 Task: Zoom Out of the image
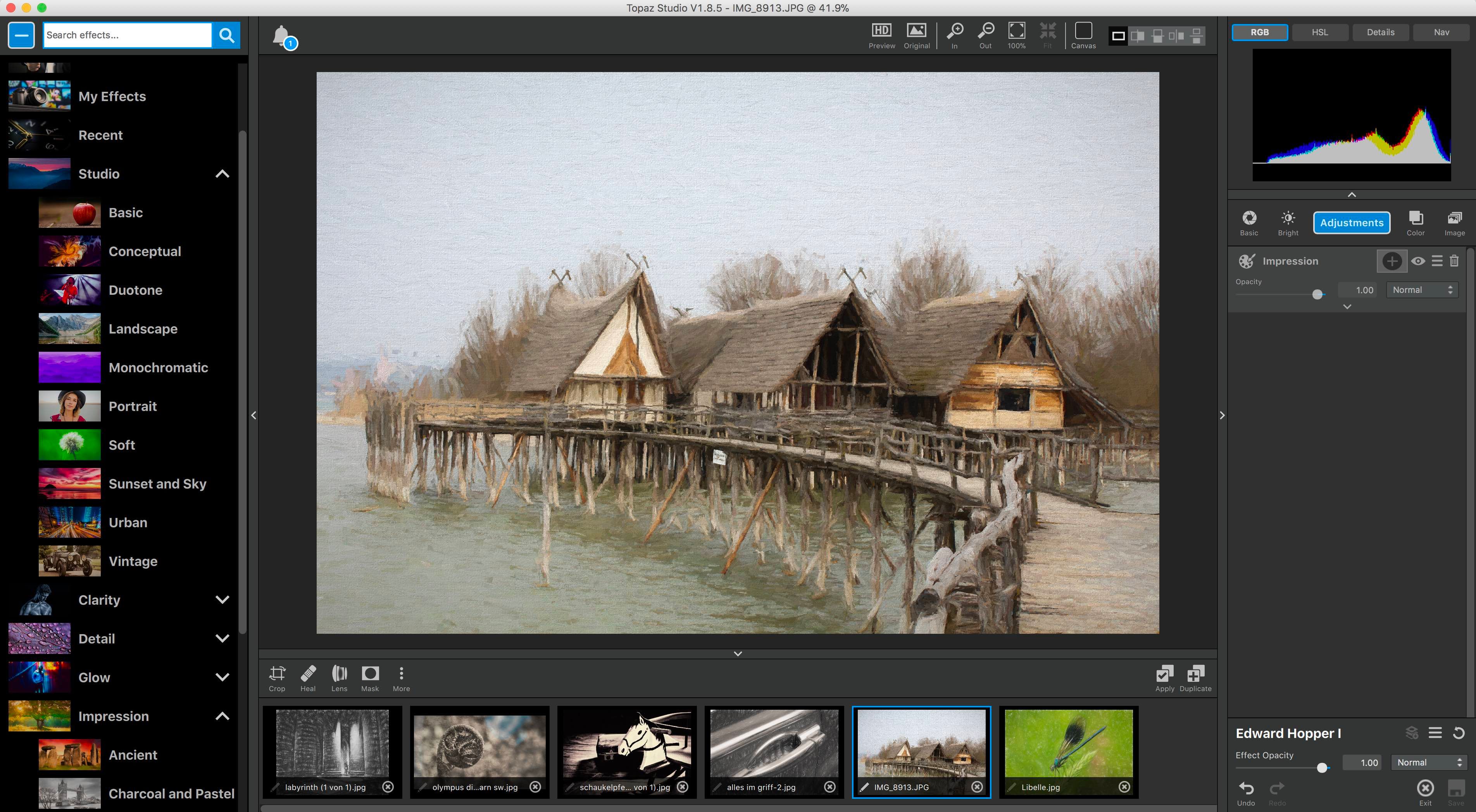point(986,36)
